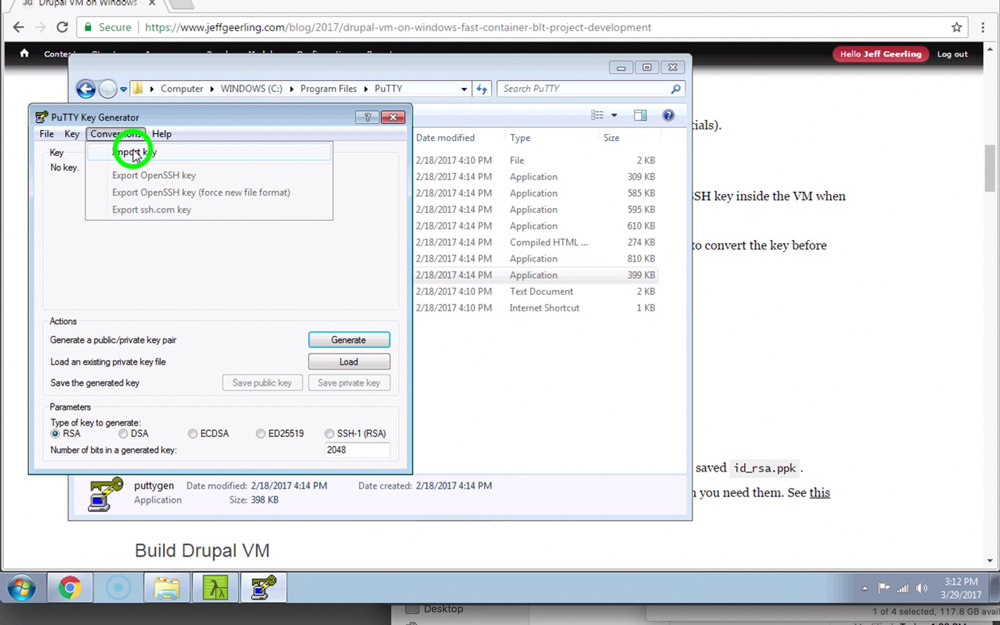Click the Log out link
Image resolution: width=1000 pixels, height=625 pixels.
coord(952,54)
